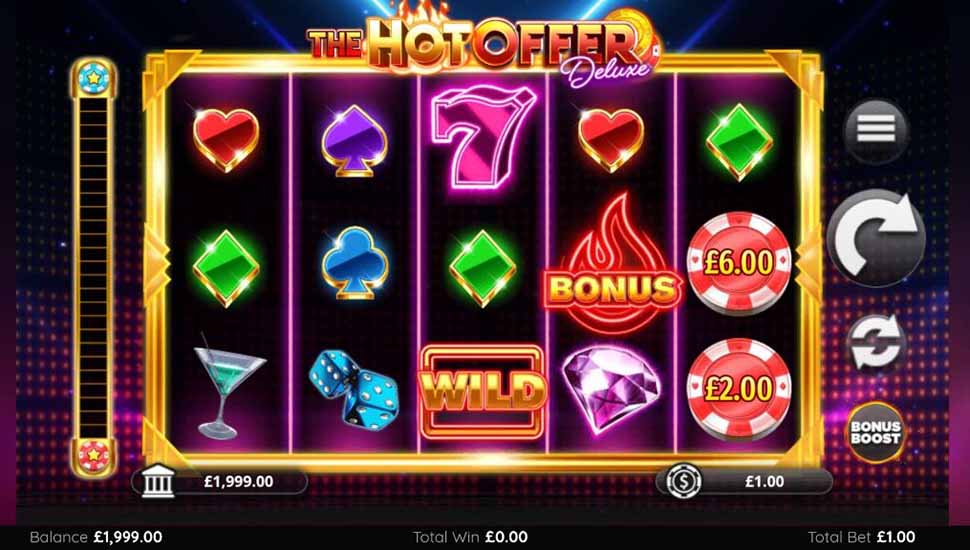
Task: Spin the reels with the arrow button
Action: point(876,238)
